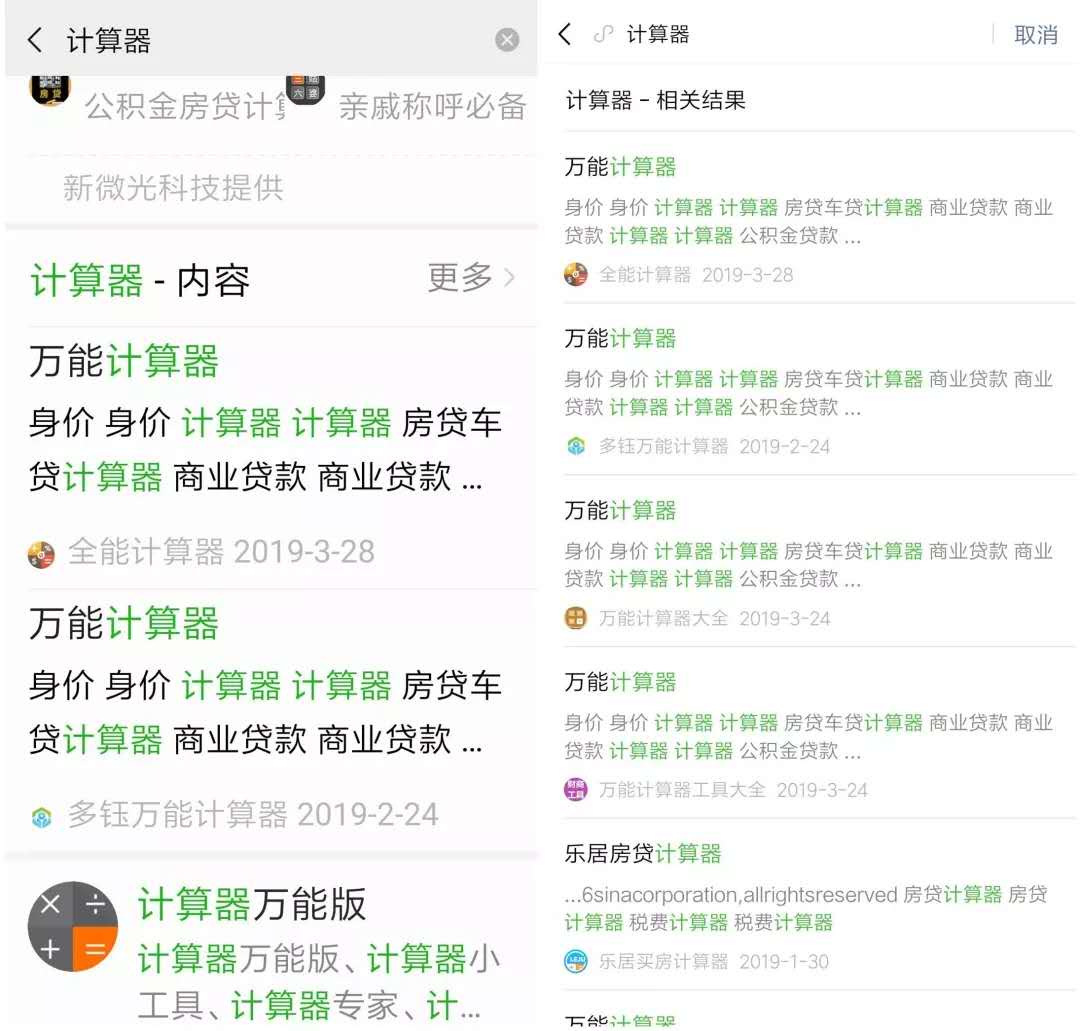Screen dimensions: 1080x1031
Task: Go back from left 计算器 search
Action: [35, 40]
